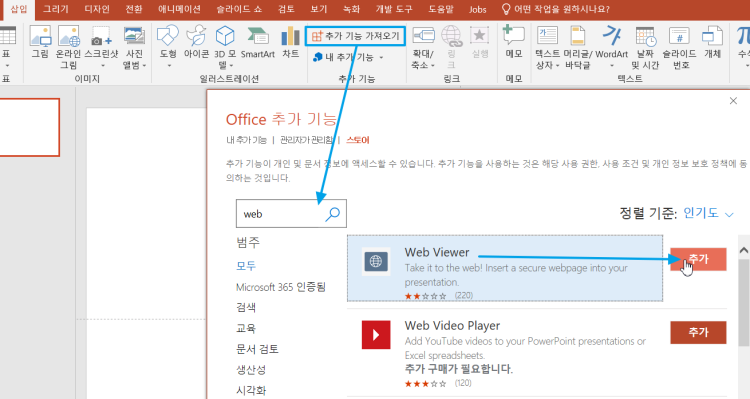750x399 pixels.
Task: Open the 관리자가 관리함 link
Action: [x=306, y=140]
